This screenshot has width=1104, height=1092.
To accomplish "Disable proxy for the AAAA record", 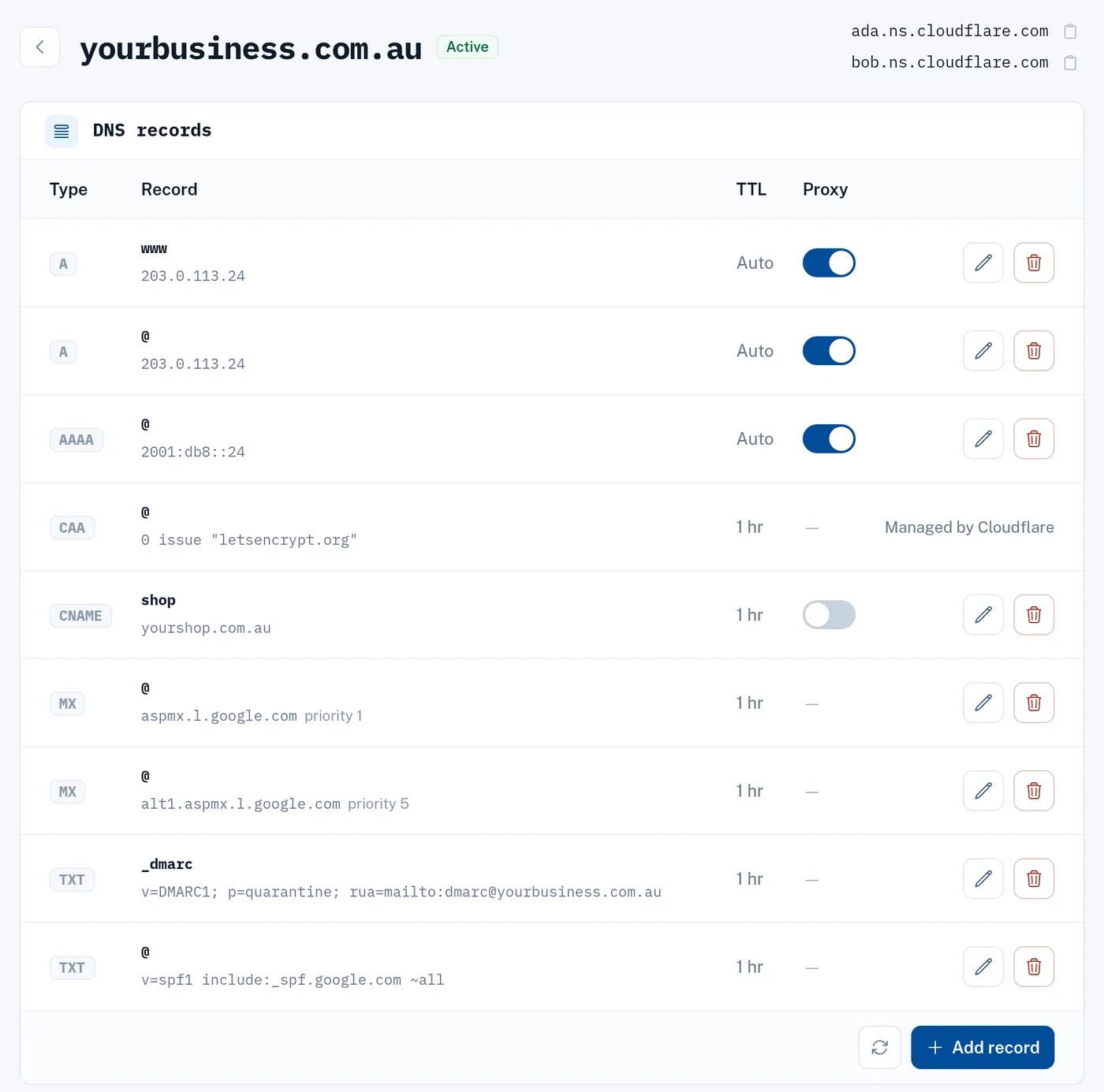I will pyautogui.click(x=829, y=438).
